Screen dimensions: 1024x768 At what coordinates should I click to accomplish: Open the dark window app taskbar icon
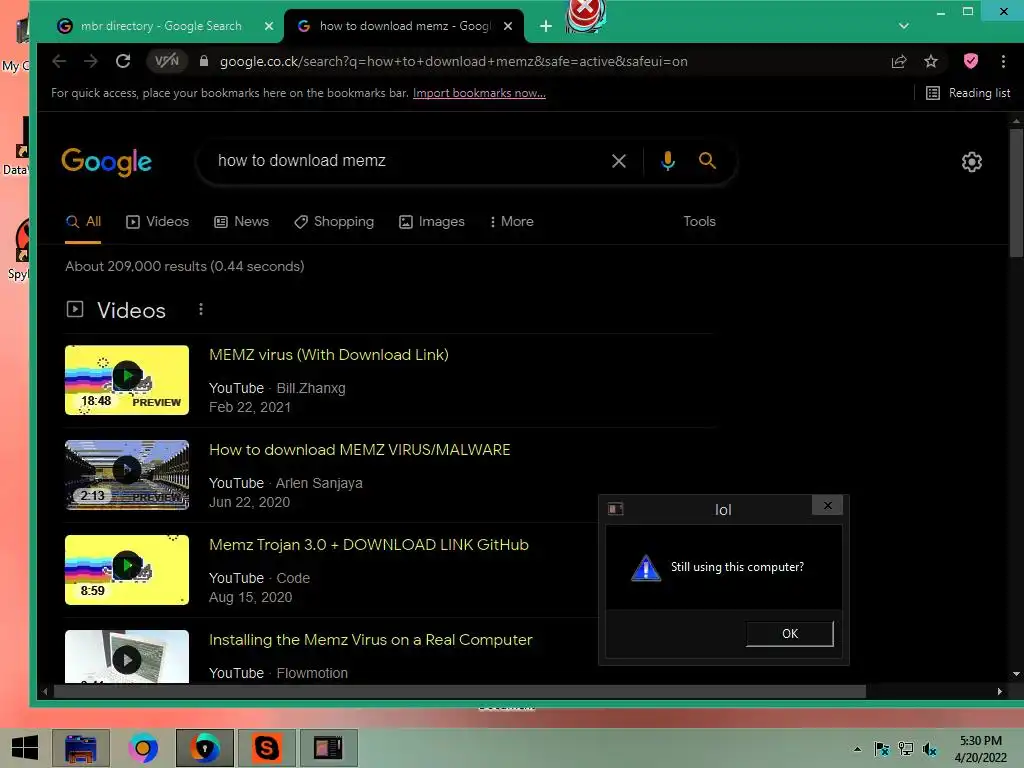[x=328, y=748]
